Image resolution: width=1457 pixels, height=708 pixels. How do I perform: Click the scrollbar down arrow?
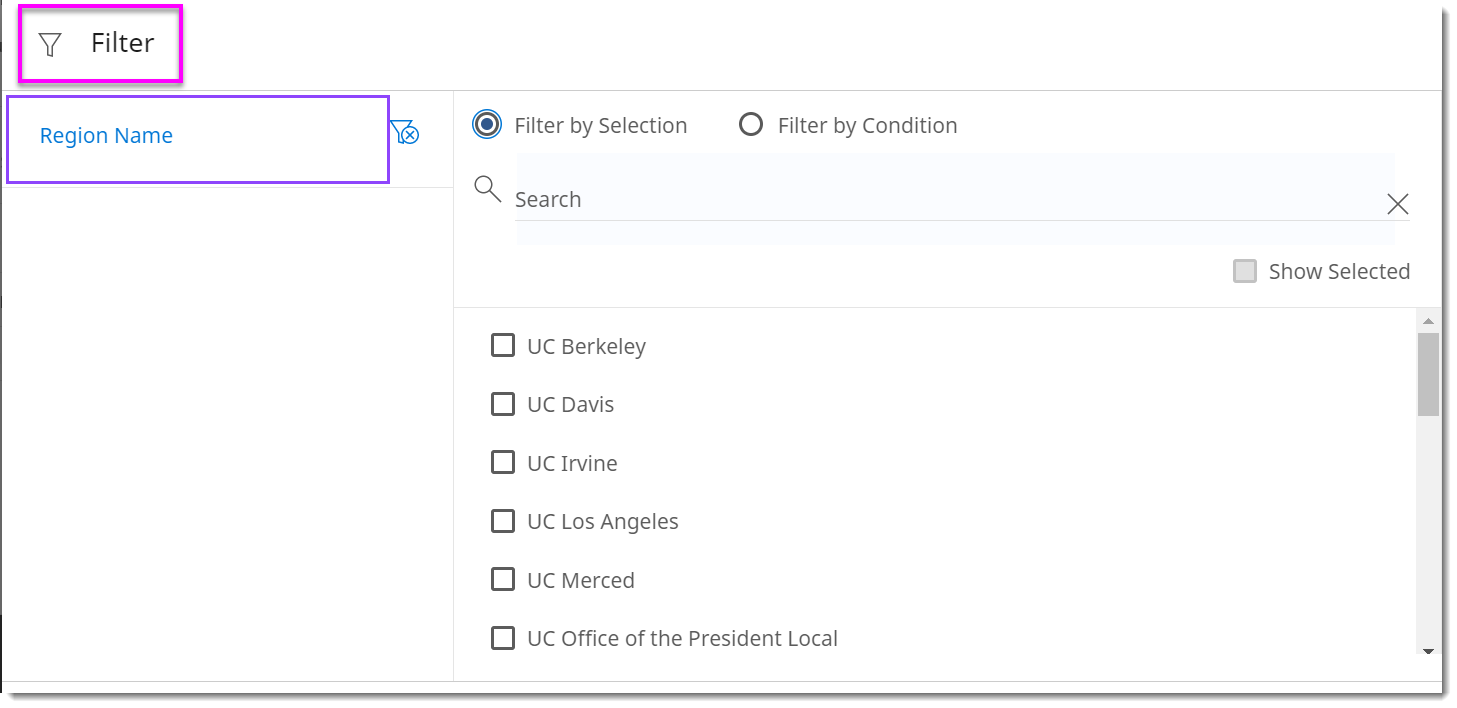click(x=1428, y=651)
